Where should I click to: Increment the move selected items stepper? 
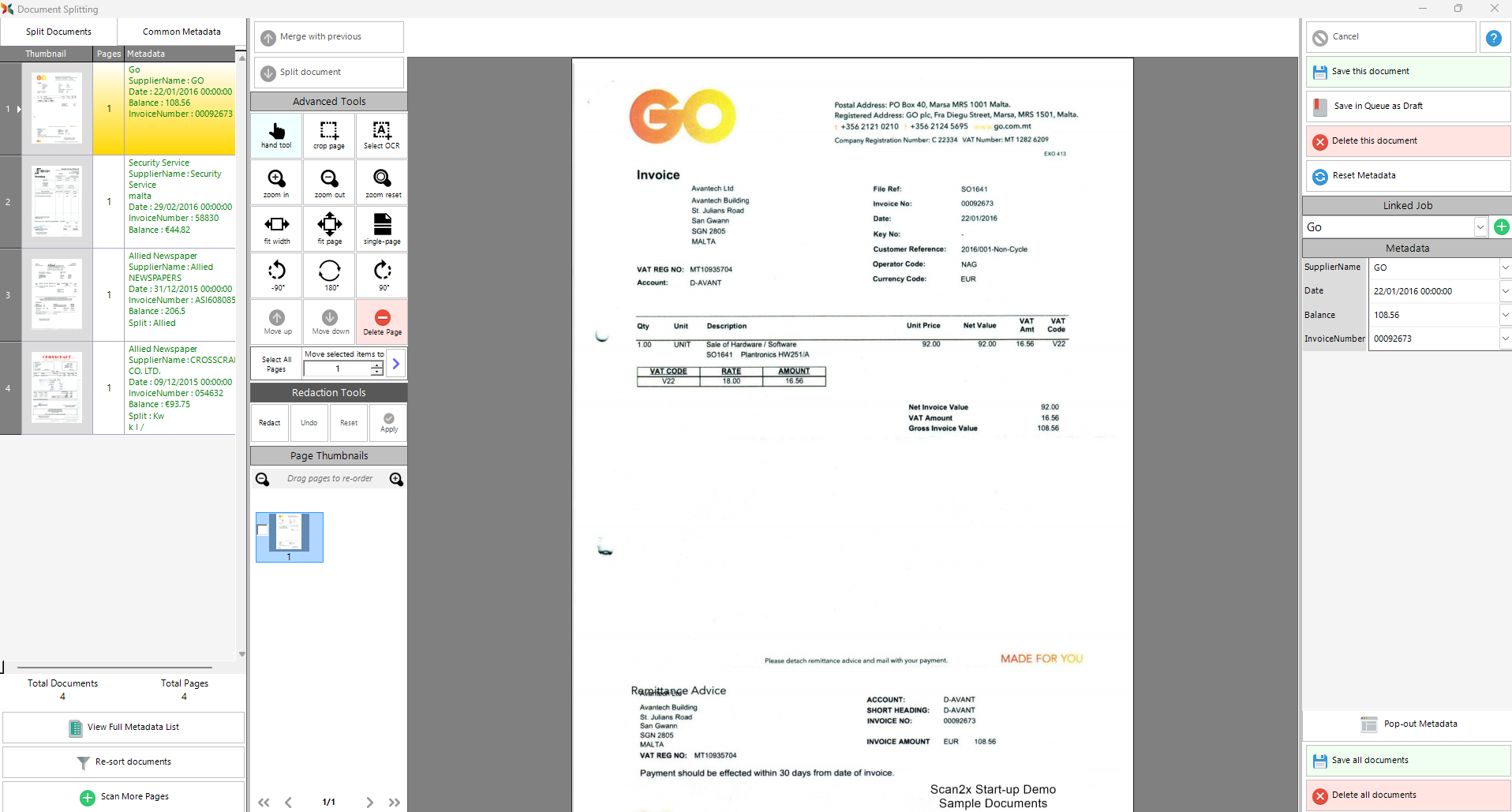coord(377,365)
